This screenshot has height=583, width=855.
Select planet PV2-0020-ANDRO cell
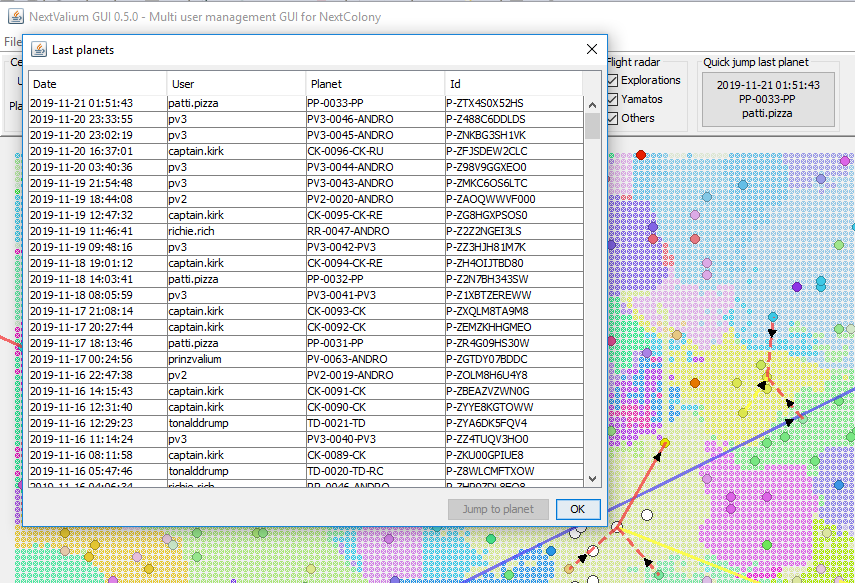click(x=375, y=199)
